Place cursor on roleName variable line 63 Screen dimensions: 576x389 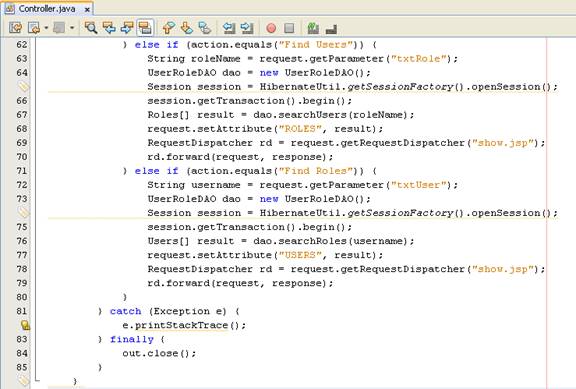[216, 59]
